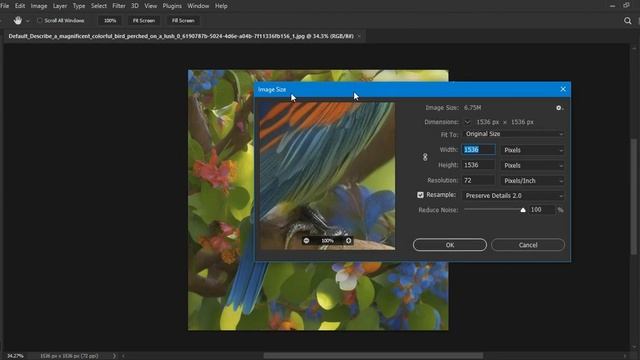Click the document size info in status bar
This screenshot has height=360, width=640.
click(x=69, y=356)
